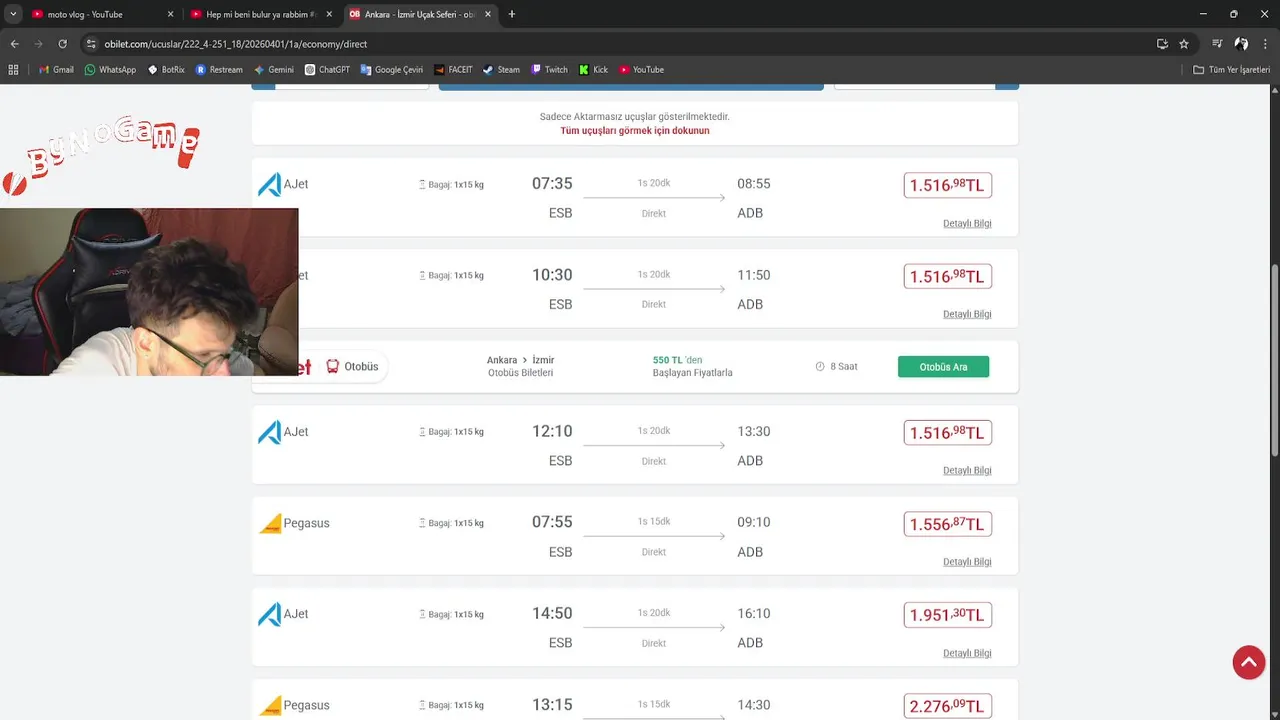The image size is (1280, 720).
Task: Open the ChatGPT bookmark
Action: (x=327, y=70)
